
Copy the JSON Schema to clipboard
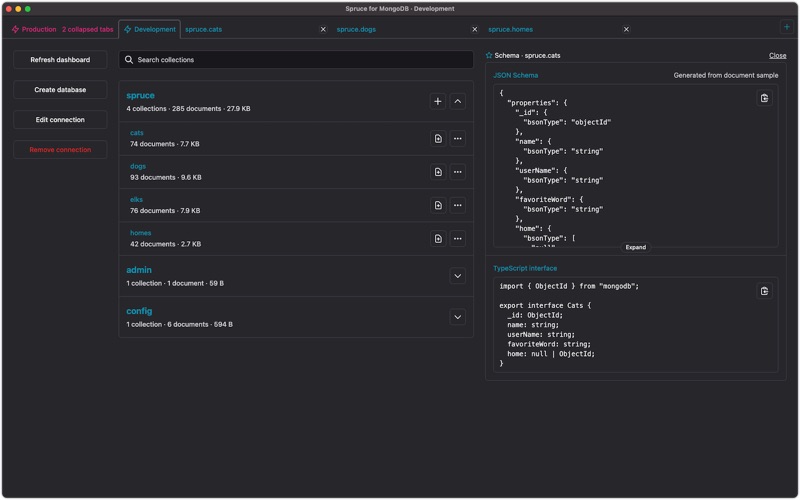[x=764, y=98]
